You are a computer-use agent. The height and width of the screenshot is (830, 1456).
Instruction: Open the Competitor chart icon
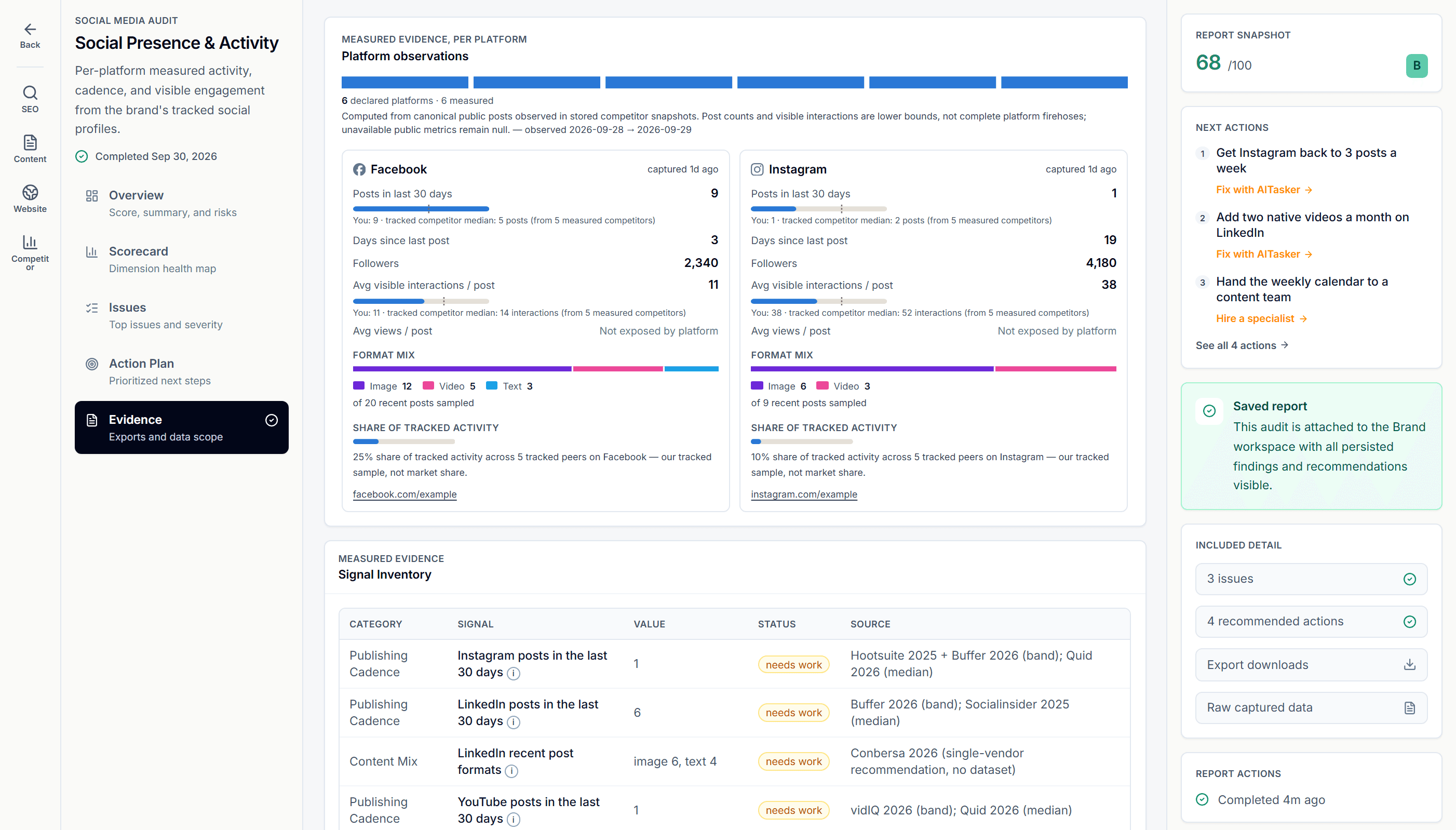coord(30,242)
